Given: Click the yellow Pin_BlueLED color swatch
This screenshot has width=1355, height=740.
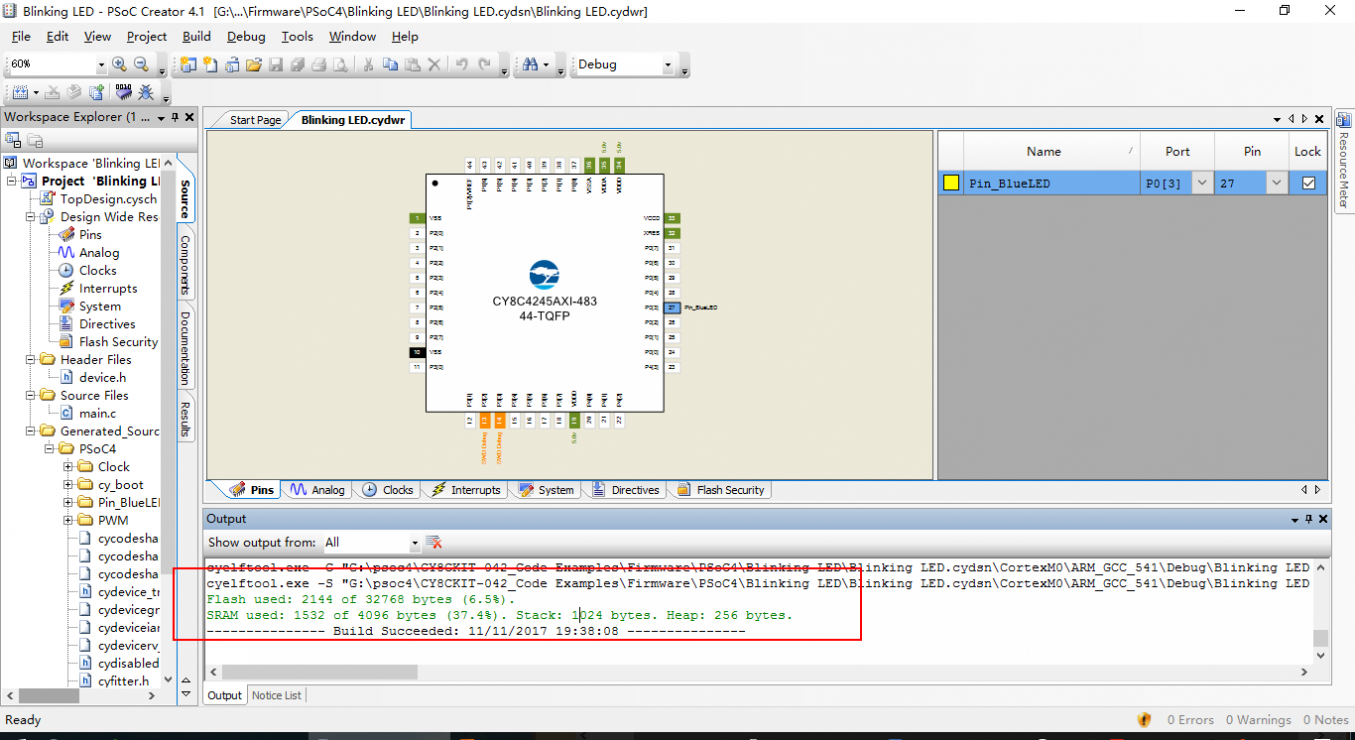Looking at the screenshot, I should (951, 183).
